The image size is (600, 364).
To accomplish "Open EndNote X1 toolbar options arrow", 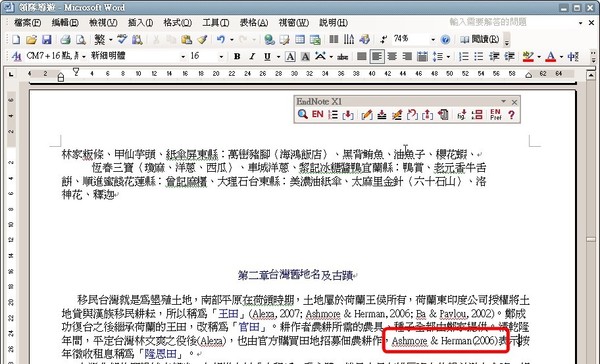I will click(x=504, y=102).
